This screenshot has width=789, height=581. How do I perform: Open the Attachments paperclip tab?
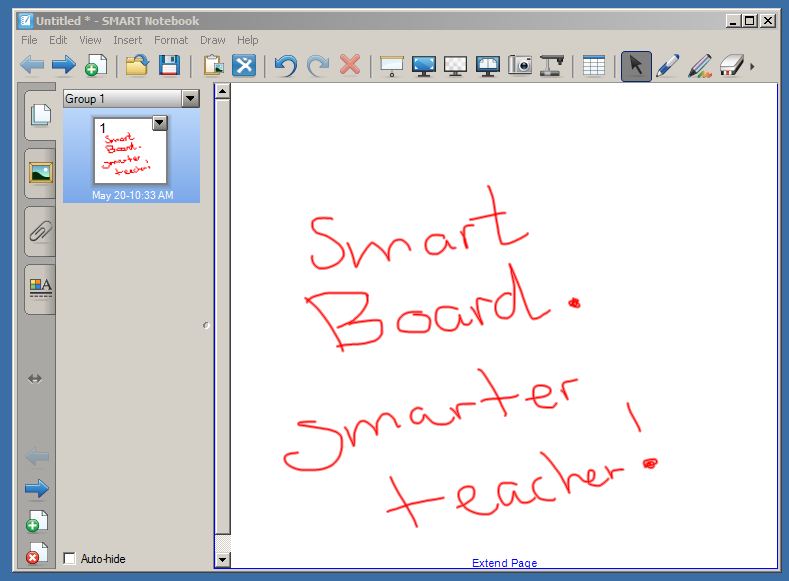pos(41,231)
